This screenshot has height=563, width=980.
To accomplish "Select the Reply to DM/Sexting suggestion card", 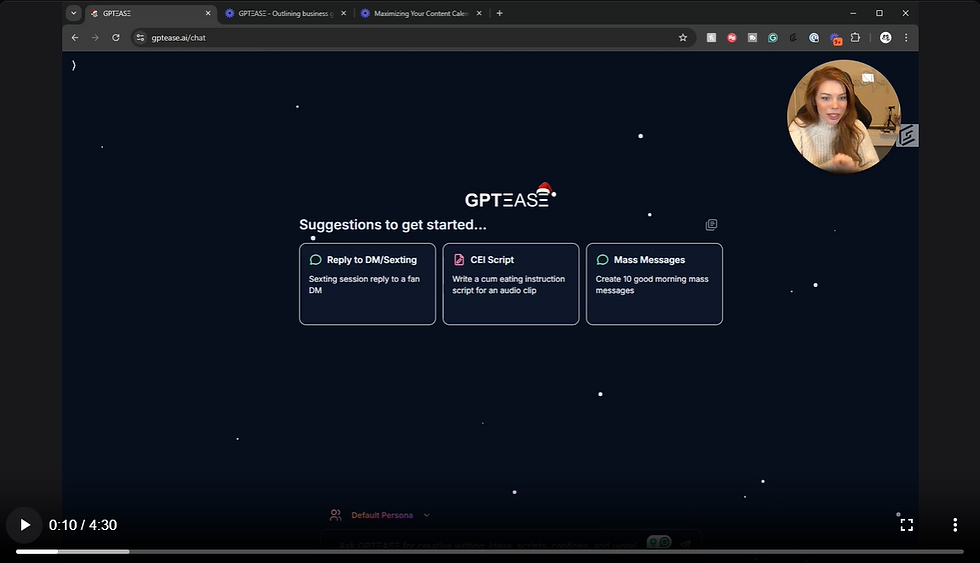I will coord(368,284).
